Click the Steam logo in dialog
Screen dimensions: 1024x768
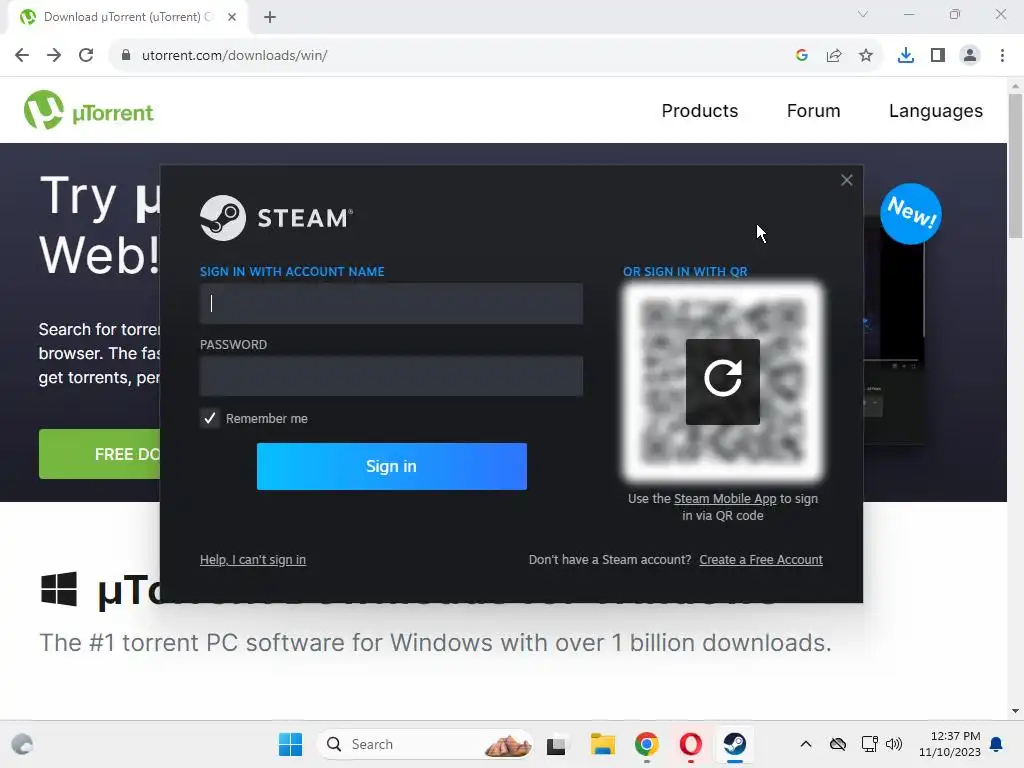click(x=276, y=218)
